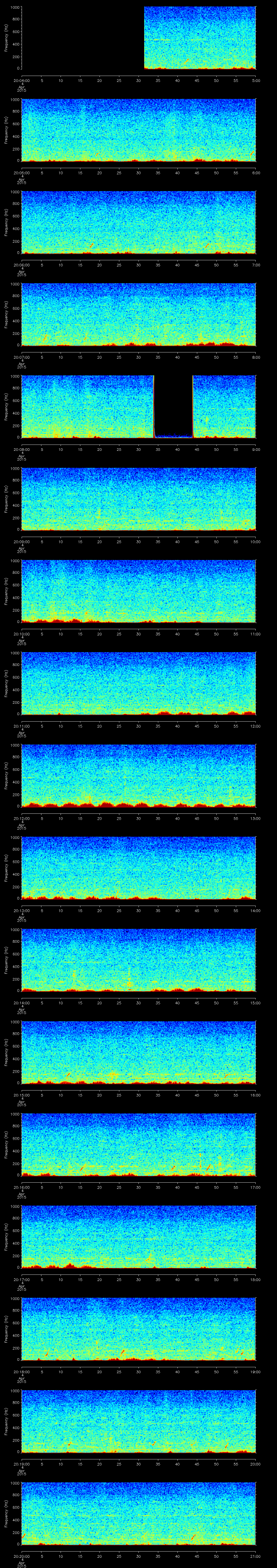Click the spectrogram plot starting at 20:13:00
Screen dimensions: 277x1568
tap(138, 868)
